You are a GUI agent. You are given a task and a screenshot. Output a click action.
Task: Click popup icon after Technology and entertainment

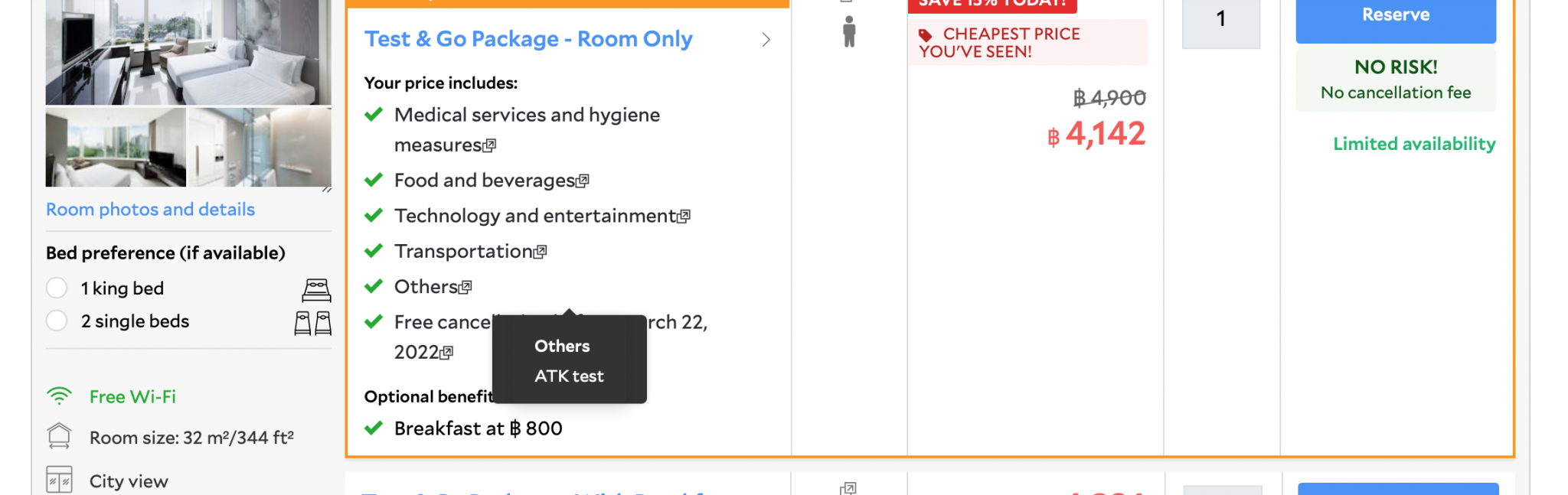(684, 217)
